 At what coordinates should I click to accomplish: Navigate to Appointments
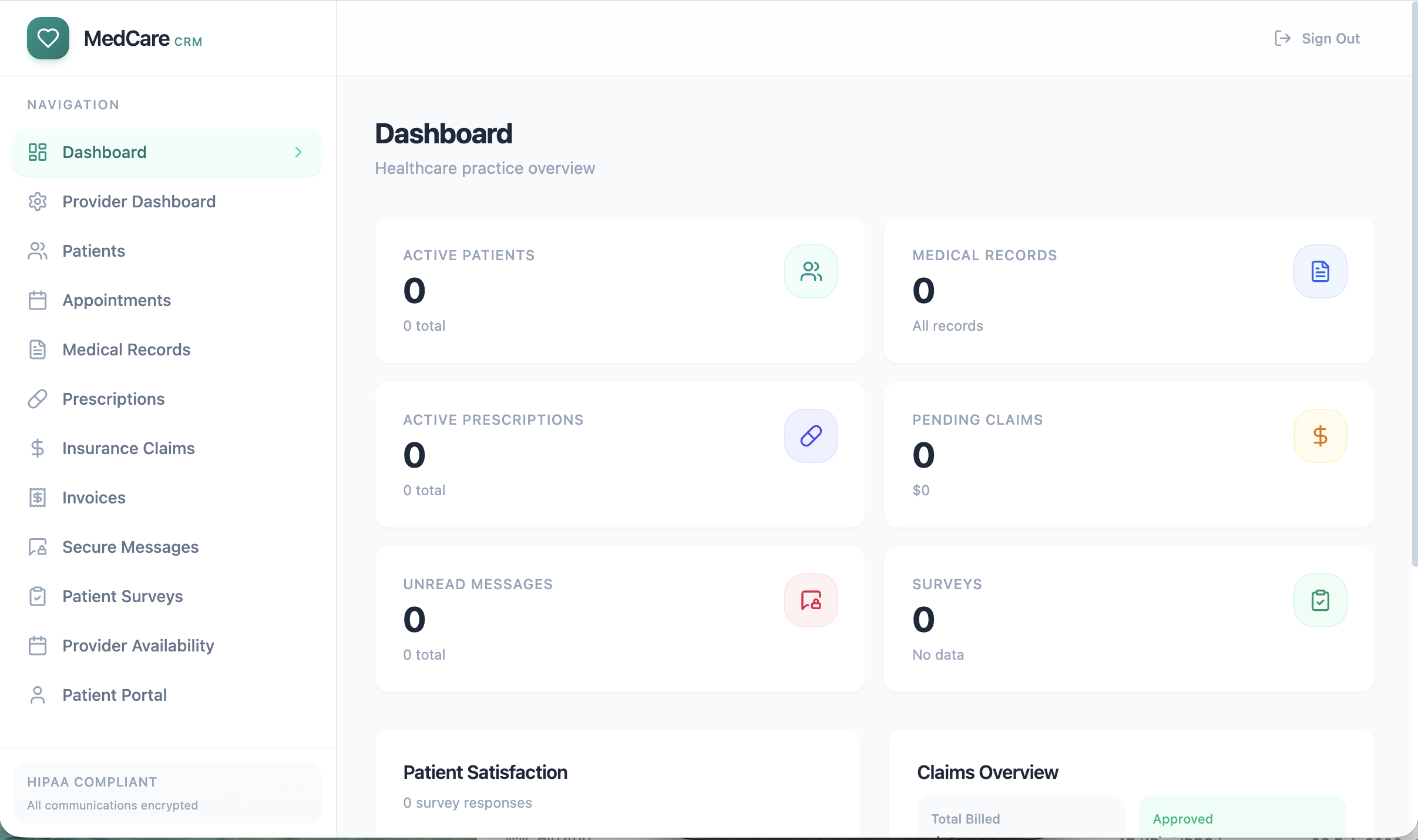167,300
